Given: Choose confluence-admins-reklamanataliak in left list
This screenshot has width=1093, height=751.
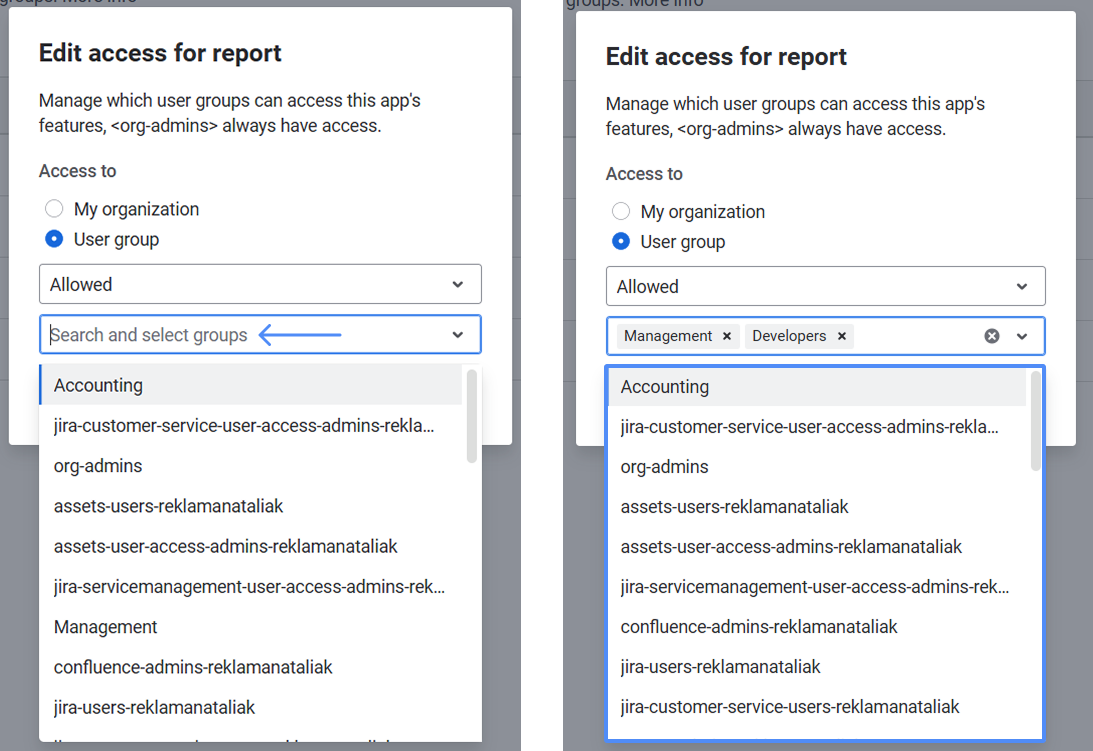Looking at the screenshot, I should click(193, 667).
